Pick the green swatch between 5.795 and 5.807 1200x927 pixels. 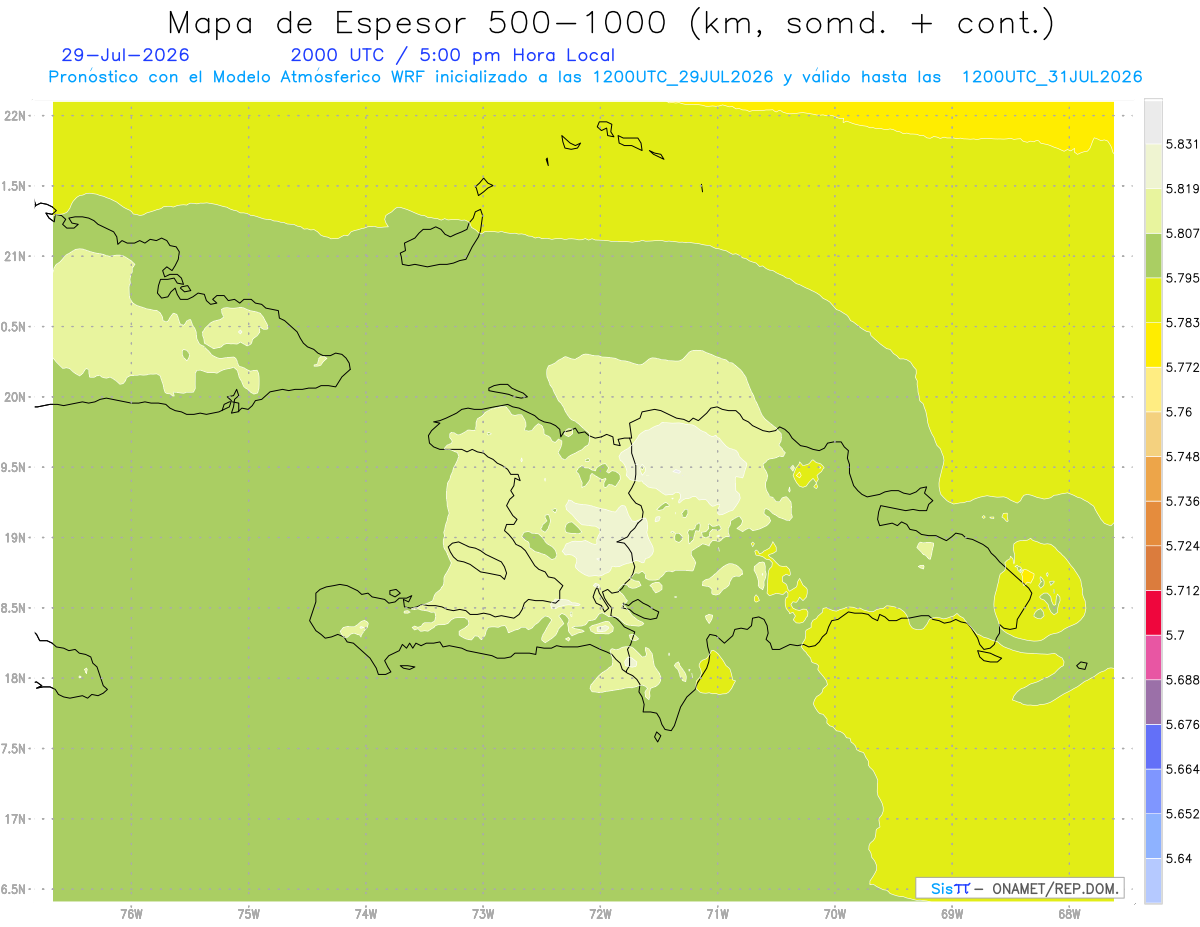coord(1153,255)
